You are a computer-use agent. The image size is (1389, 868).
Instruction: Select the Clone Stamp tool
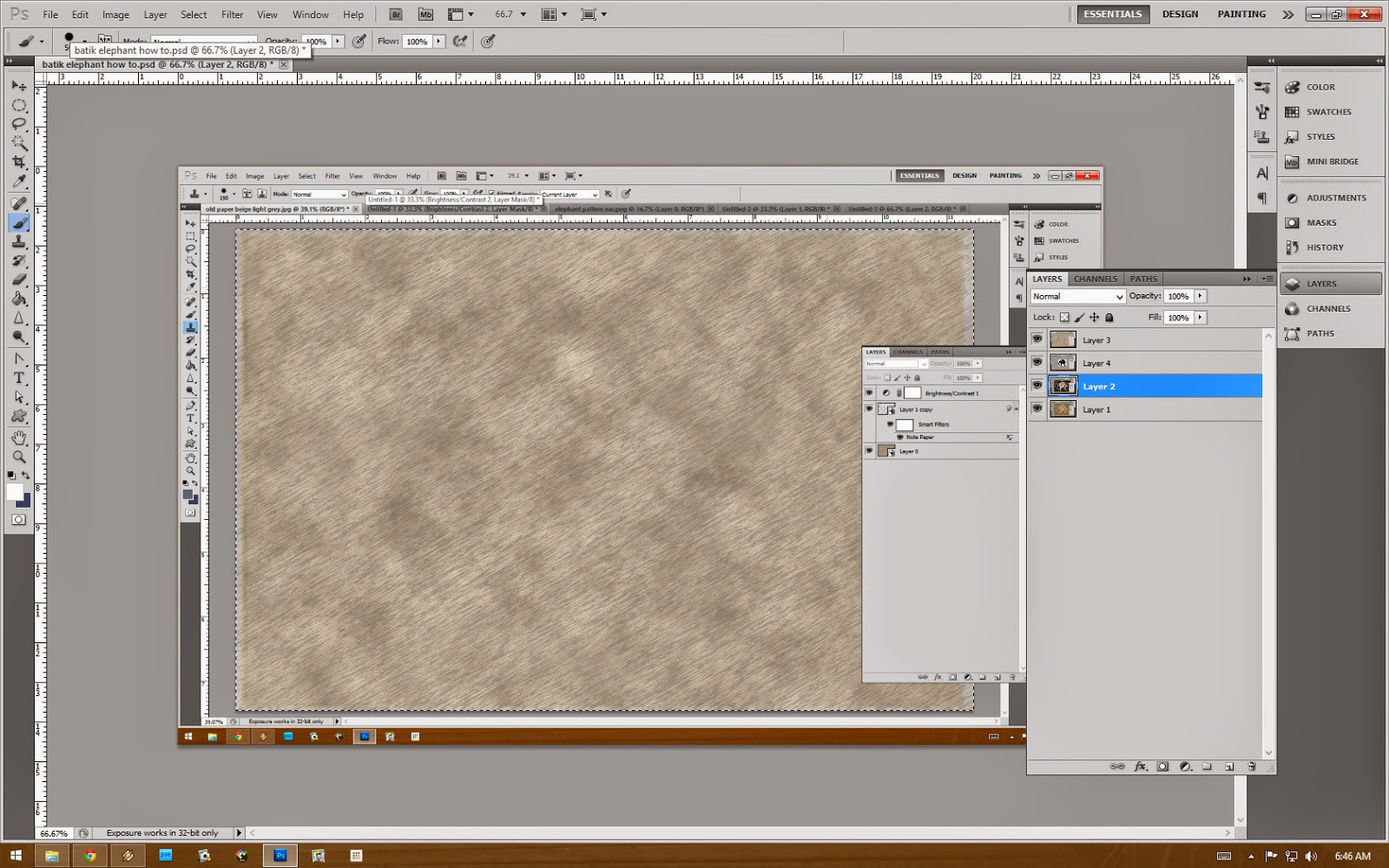click(x=18, y=242)
